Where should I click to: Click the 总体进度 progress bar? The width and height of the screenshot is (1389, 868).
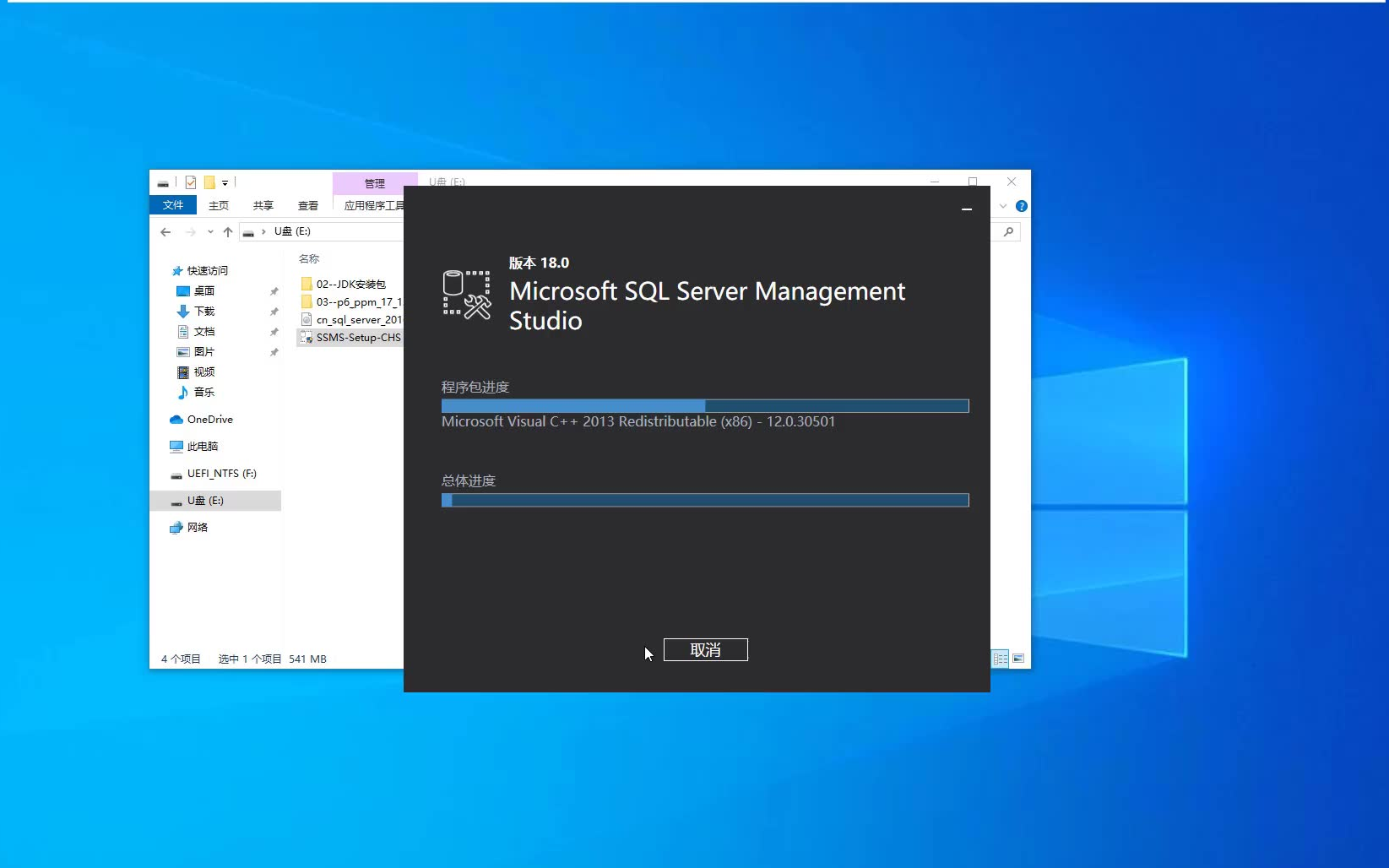705,500
